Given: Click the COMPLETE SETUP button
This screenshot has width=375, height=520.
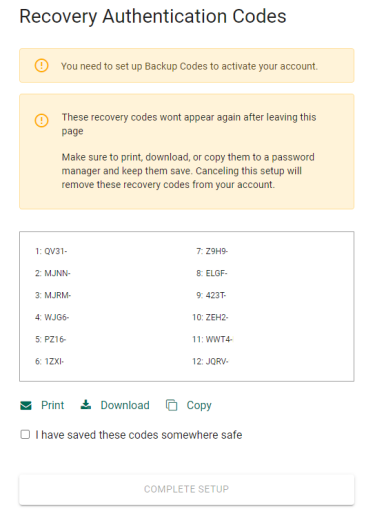Looking at the screenshot, I should pos(187,489).
